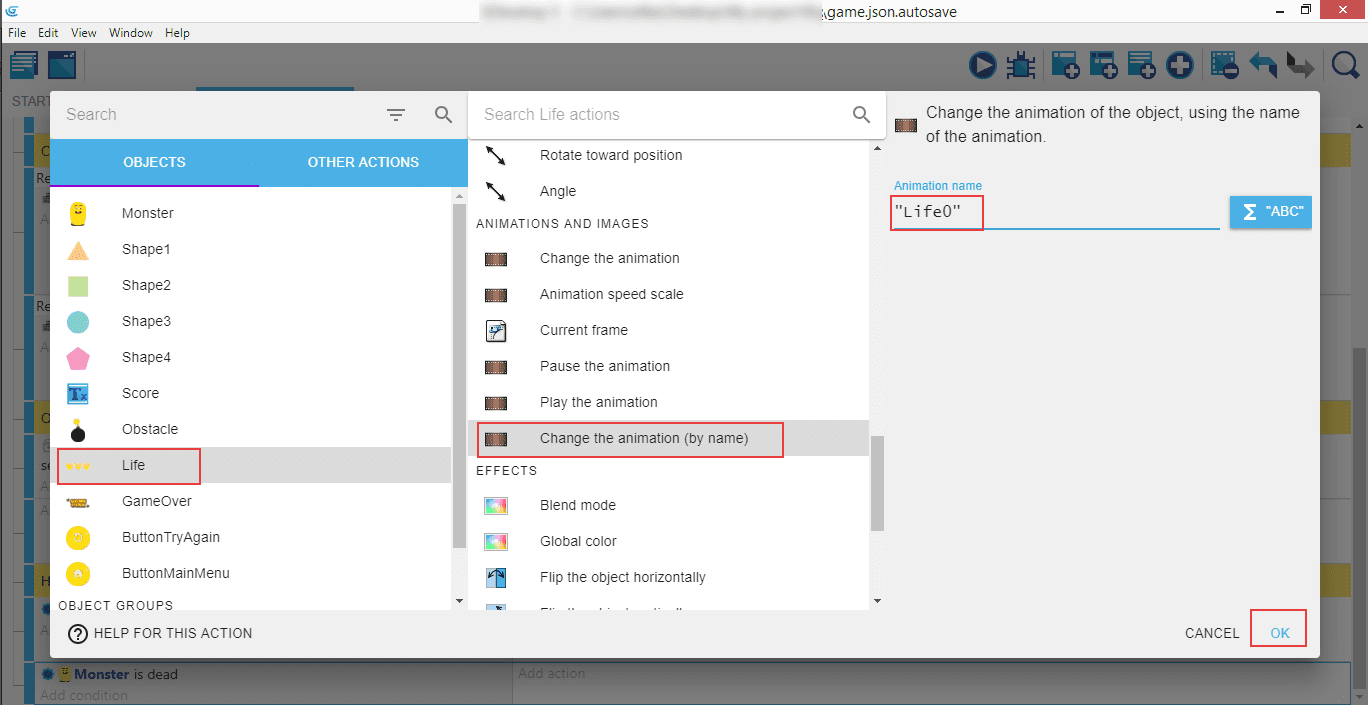Select Current frame action

click(x=583, y=330)
